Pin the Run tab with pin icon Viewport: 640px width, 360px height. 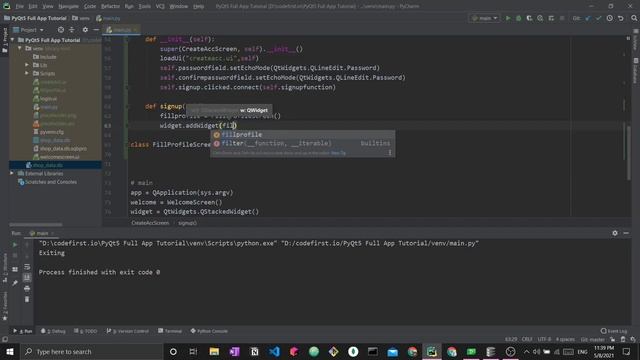pos(15,283)
